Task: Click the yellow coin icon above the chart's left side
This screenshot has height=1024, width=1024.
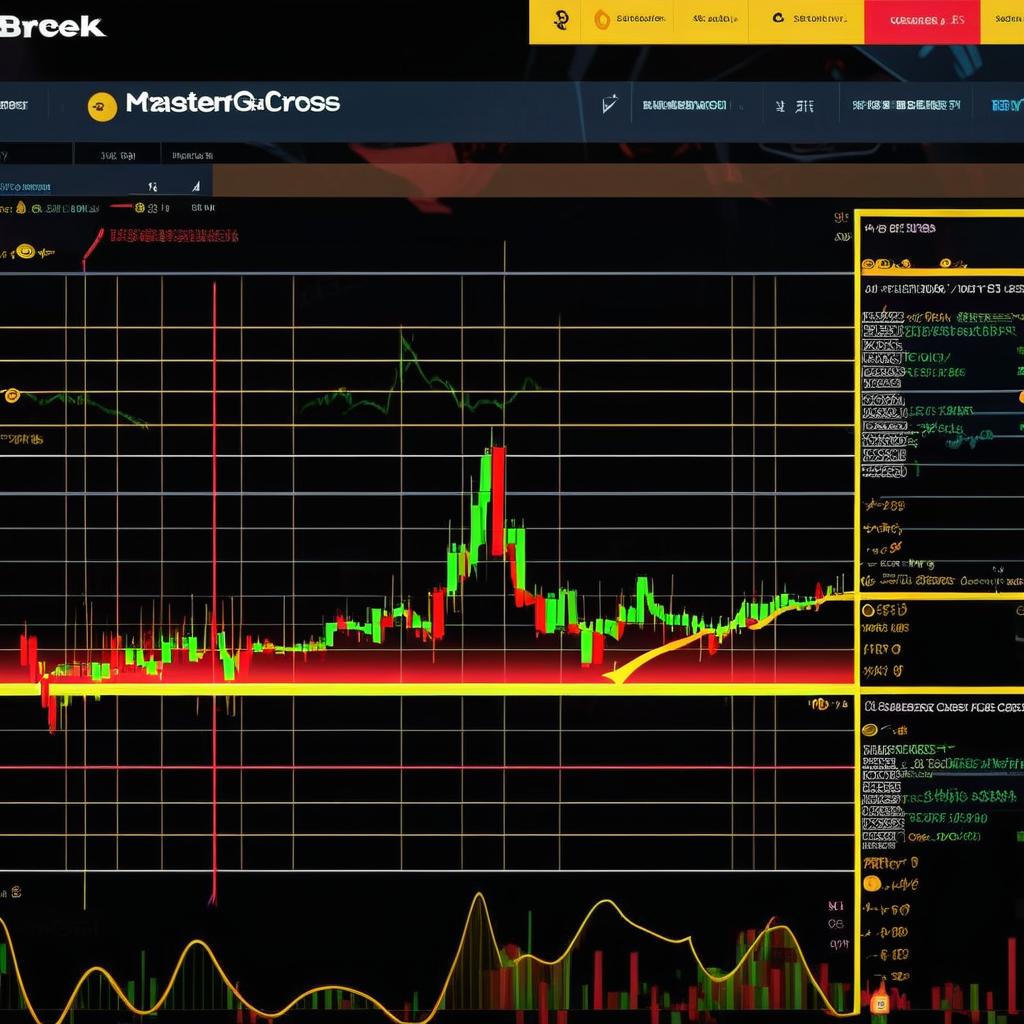Action: click(25, 251)
